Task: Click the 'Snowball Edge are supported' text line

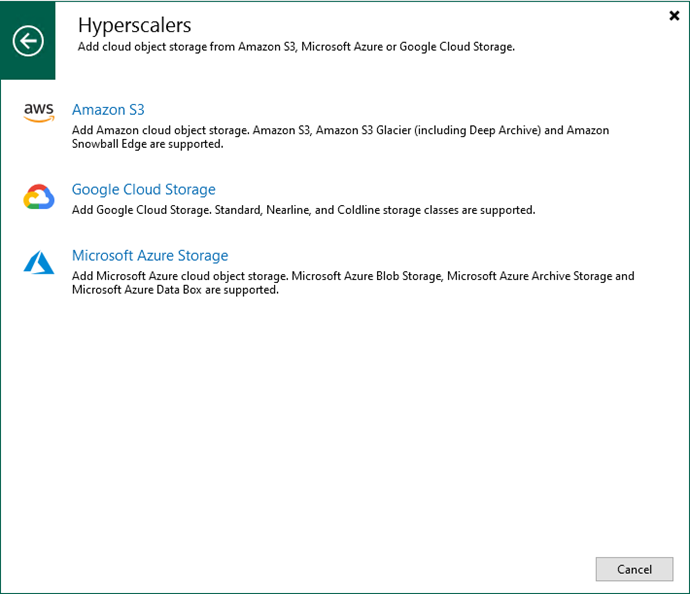Action: [x=147, y=144]
